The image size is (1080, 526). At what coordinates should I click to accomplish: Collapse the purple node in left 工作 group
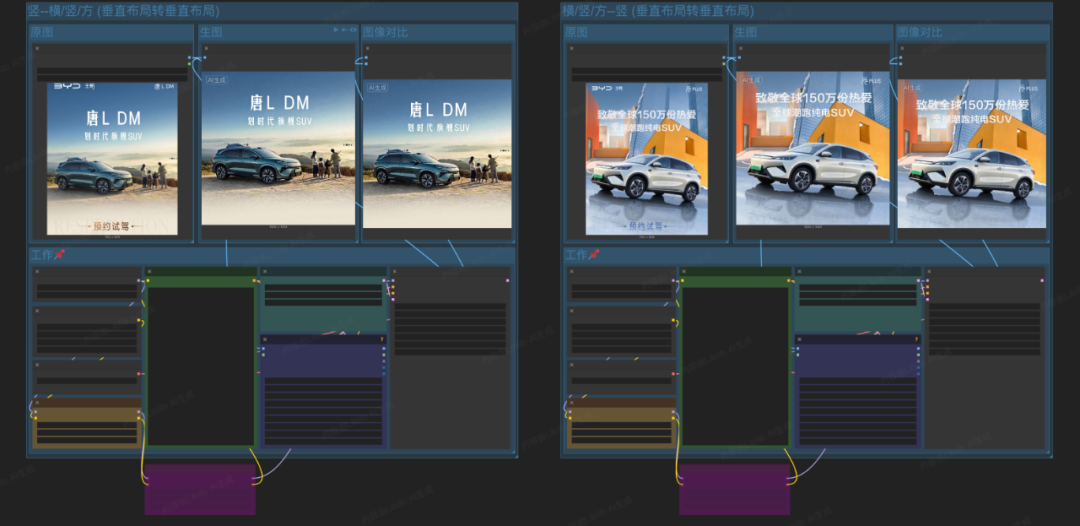pos(264,339)
